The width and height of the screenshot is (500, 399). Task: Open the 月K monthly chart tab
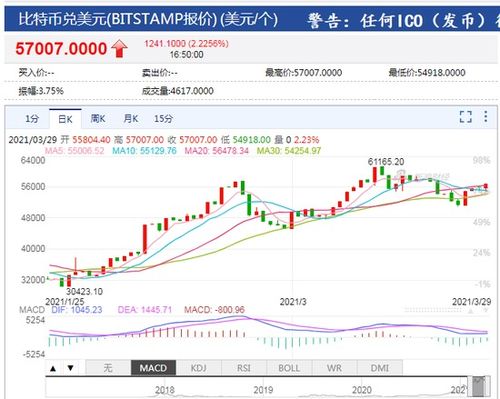coord(131,119)
